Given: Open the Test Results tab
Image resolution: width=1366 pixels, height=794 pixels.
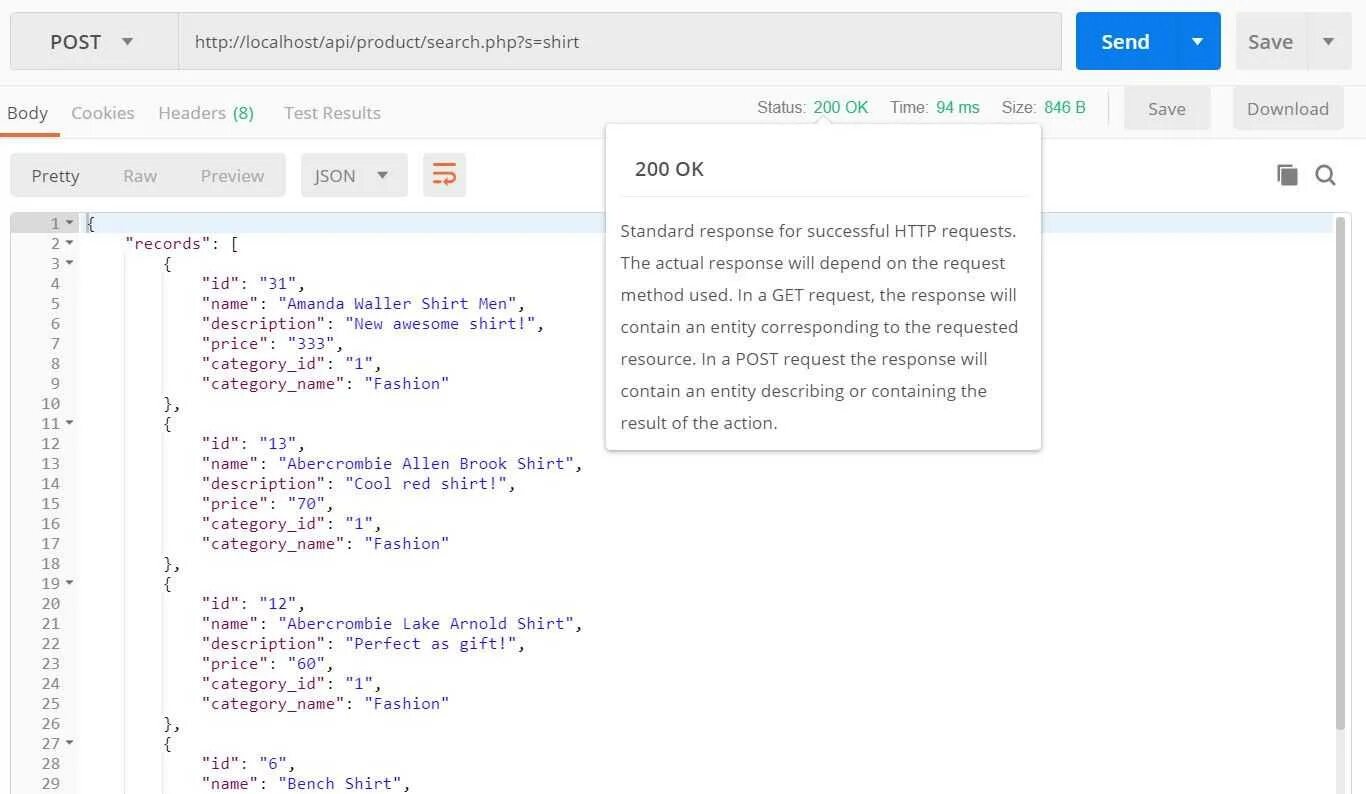Looking at the screenshot, I should [332, 113].
